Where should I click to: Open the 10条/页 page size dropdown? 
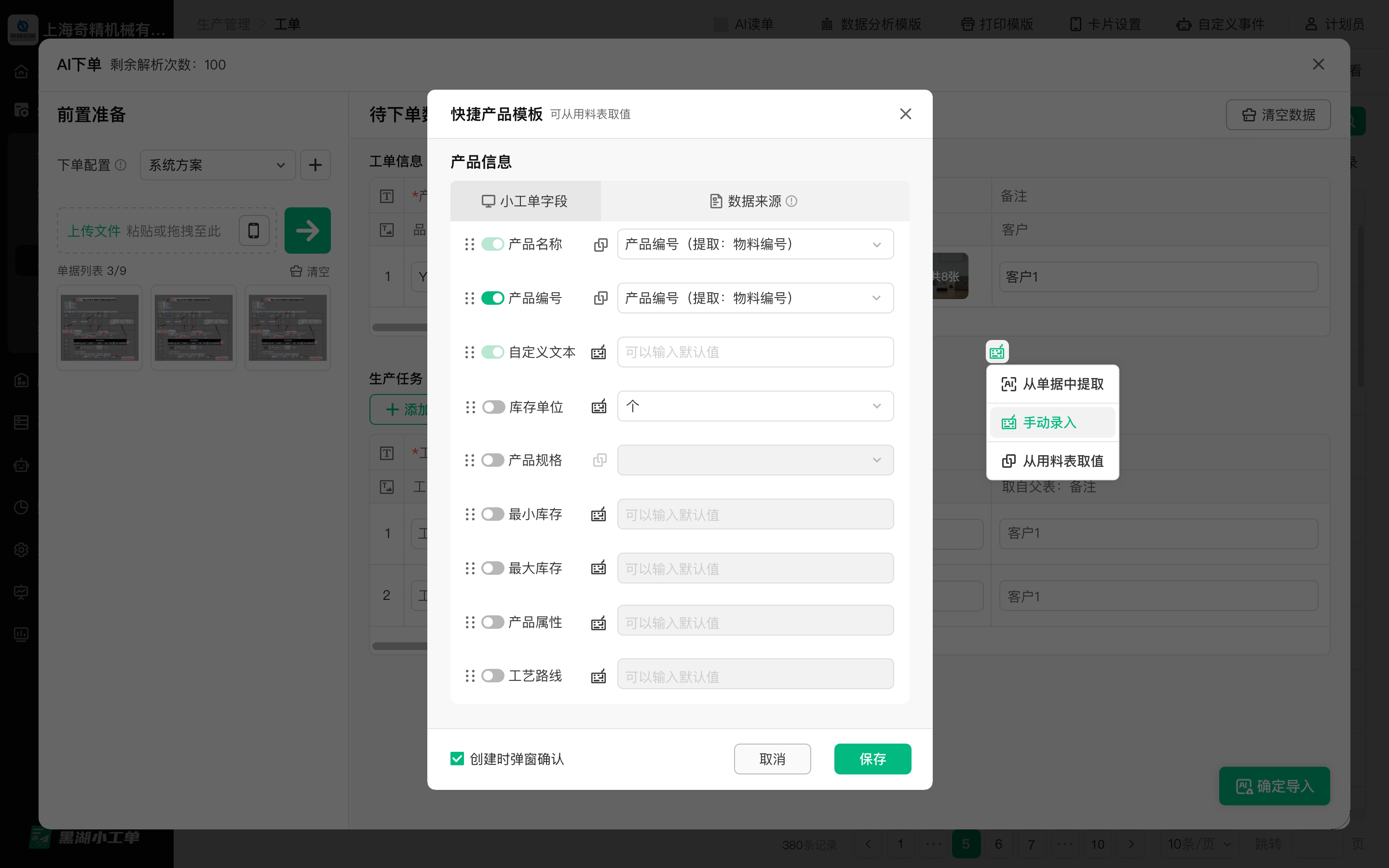pyautogui.click(x=1198, y=844)
